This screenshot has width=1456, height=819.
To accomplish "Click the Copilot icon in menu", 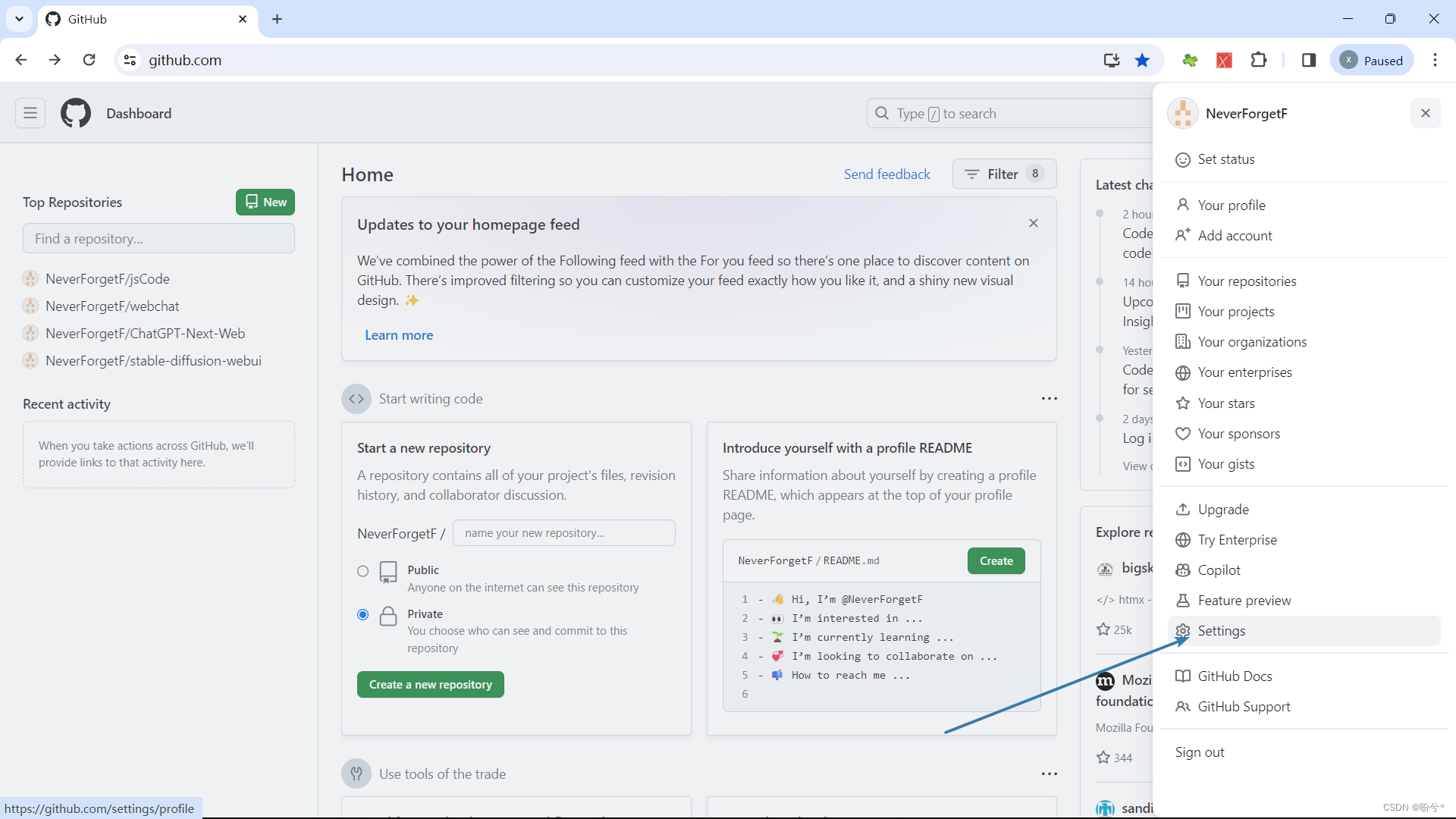I will point(1183,570).
